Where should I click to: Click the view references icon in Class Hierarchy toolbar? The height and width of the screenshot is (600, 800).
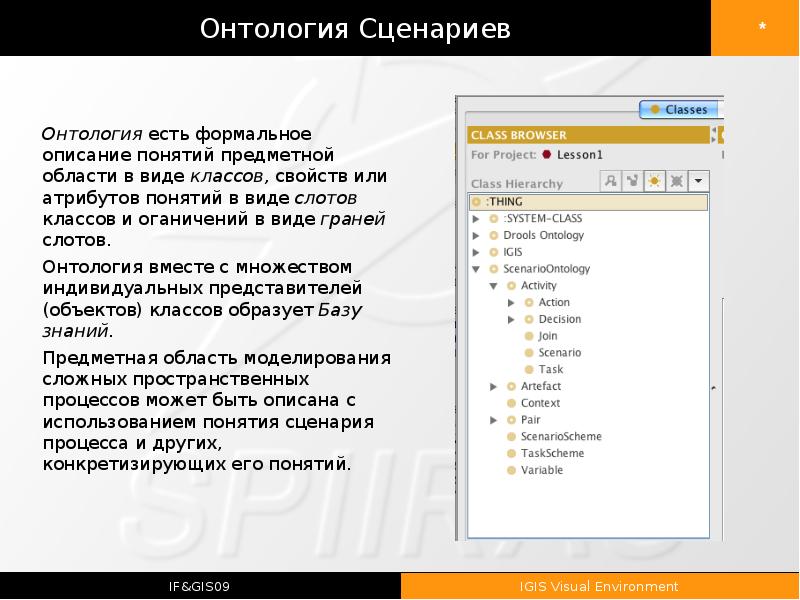pos(632,181)
